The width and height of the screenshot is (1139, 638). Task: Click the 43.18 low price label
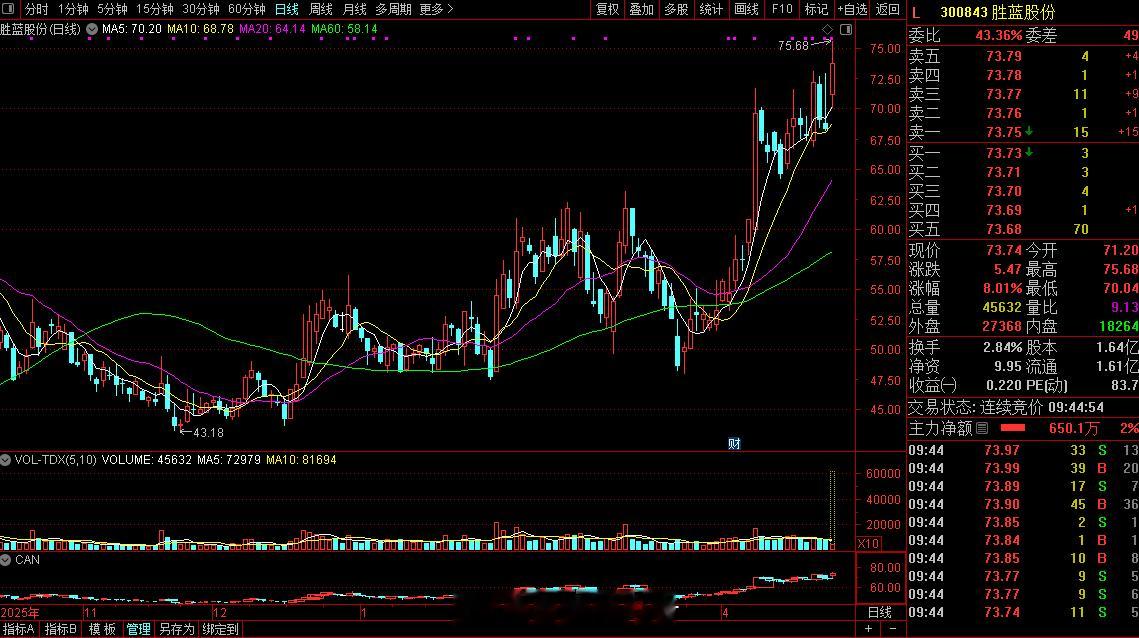tap(208, 432)
